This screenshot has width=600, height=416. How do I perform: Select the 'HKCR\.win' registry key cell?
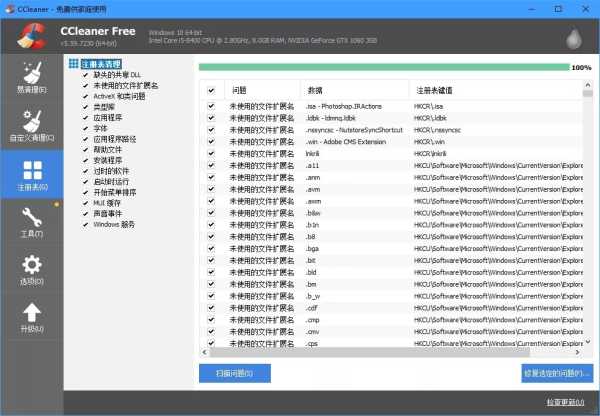click(429, 142)
